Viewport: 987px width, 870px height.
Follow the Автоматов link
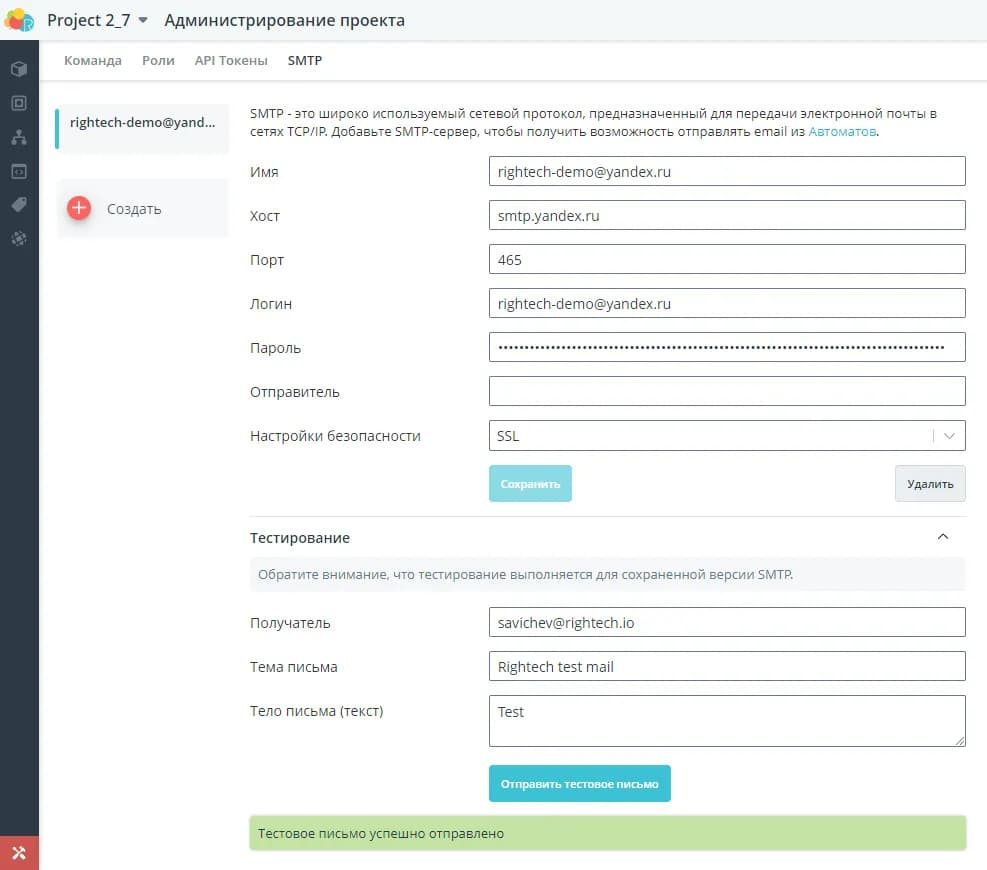(x=842, y=132)
